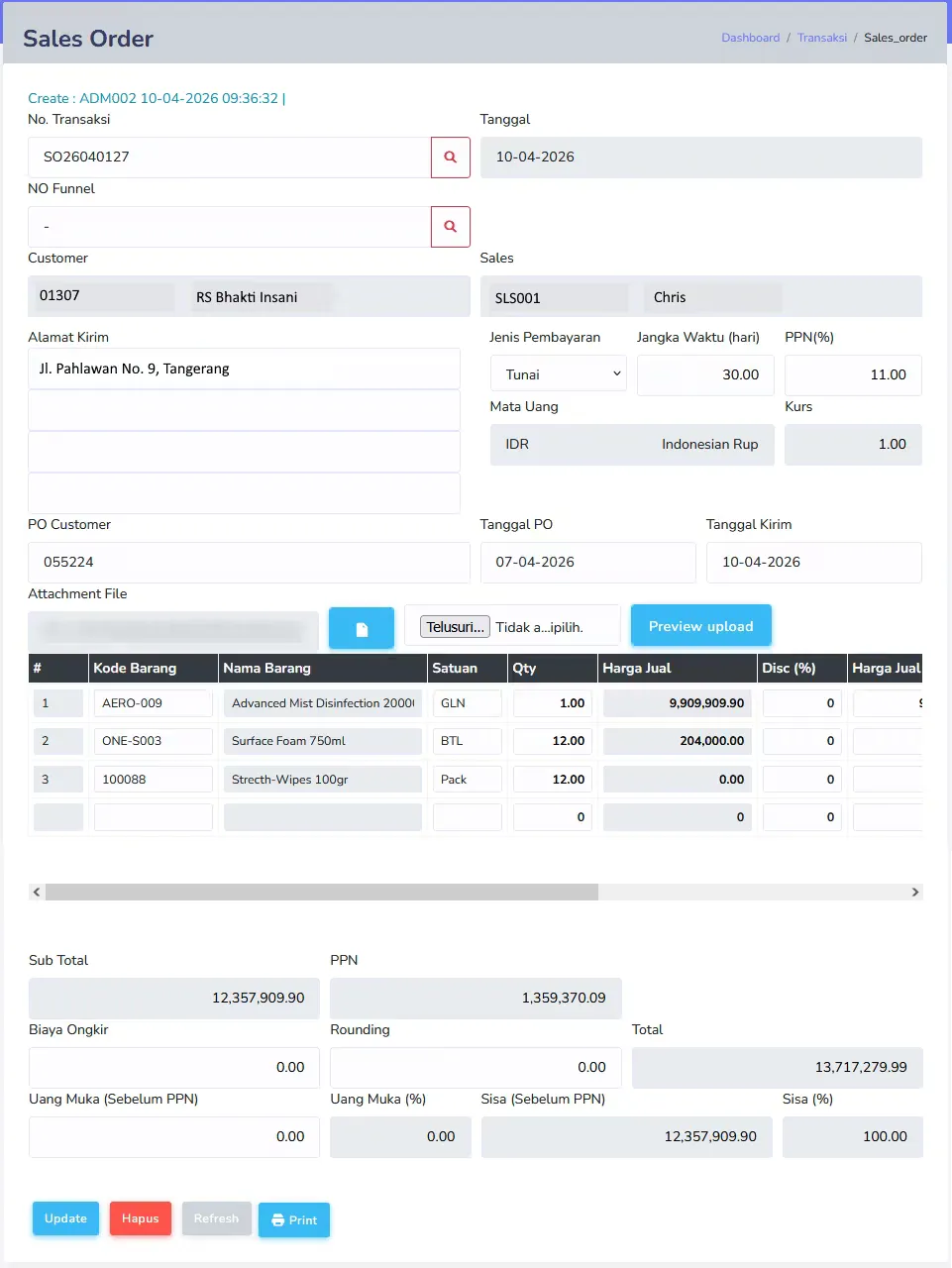Focus the Biaya Ongkir field
The image size is (952, 1268).
click(174, 1067)
